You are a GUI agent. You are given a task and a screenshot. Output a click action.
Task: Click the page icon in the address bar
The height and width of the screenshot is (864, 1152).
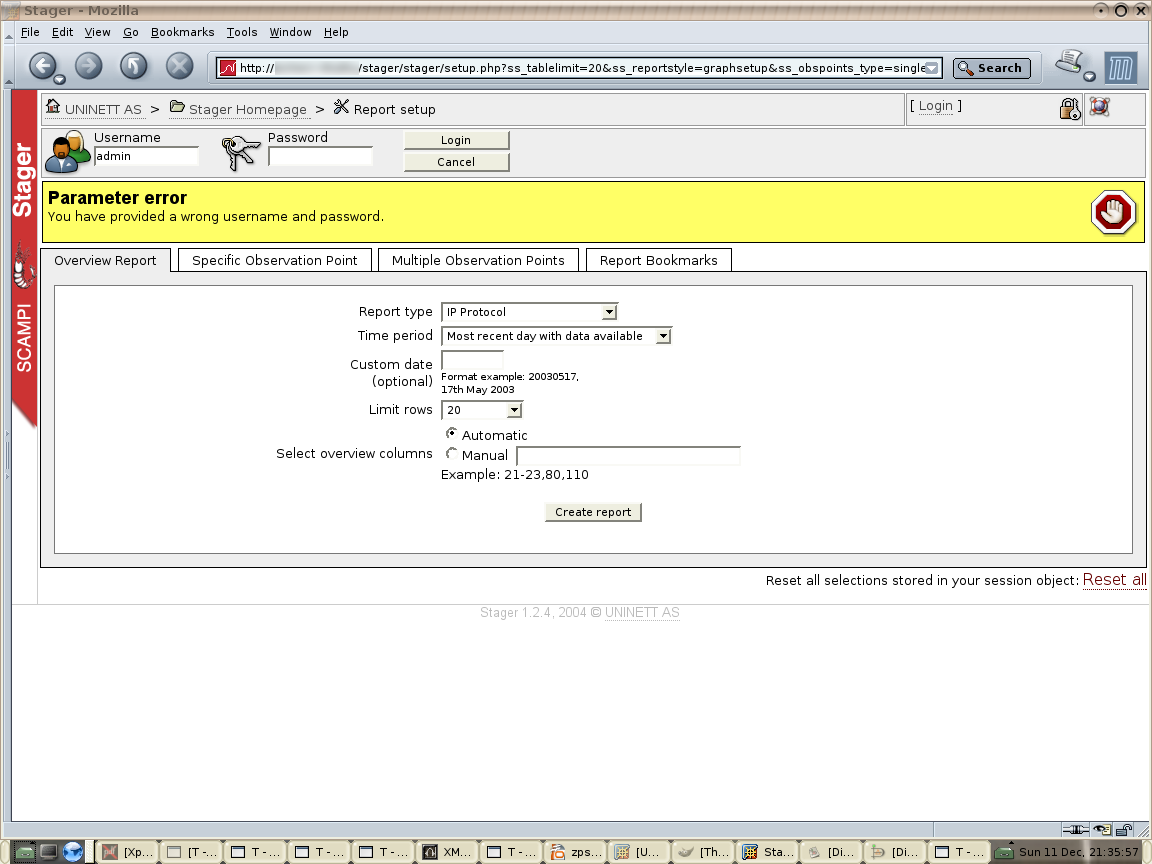coord(228,68)
